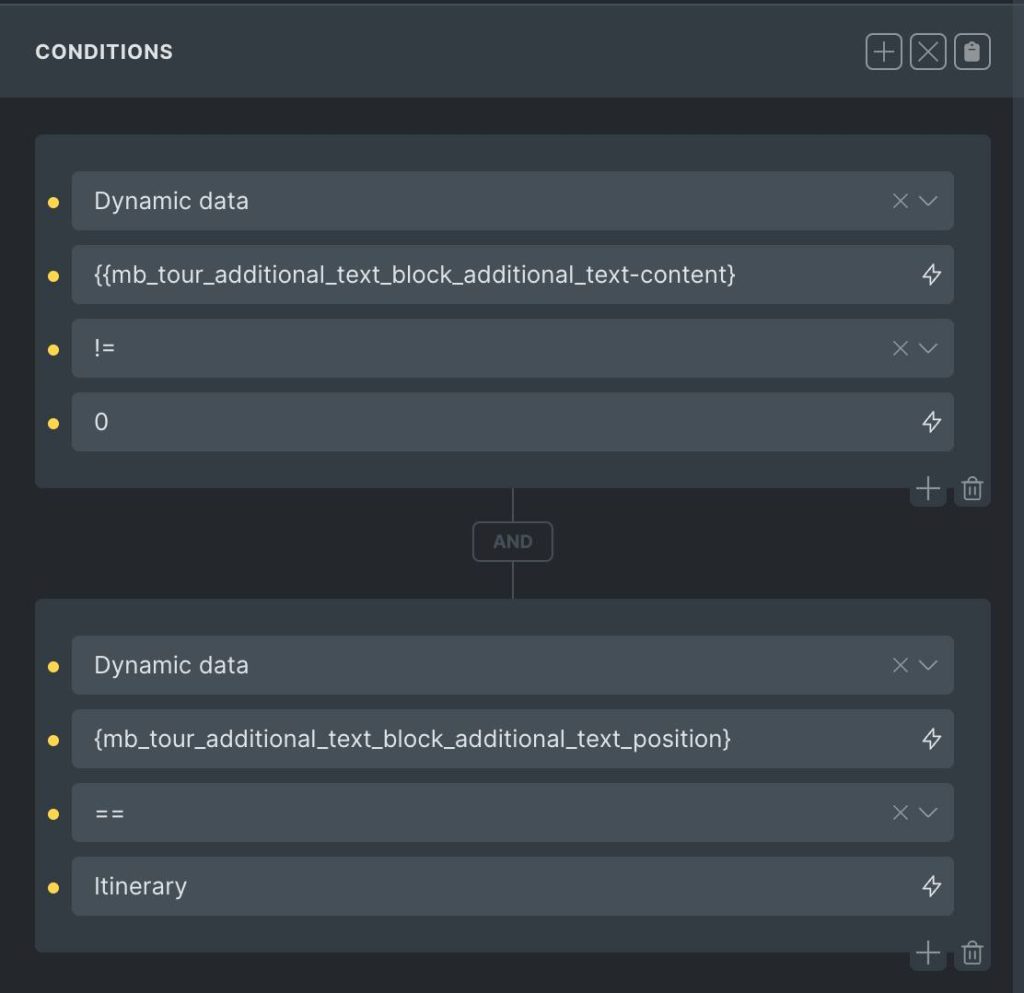The height and width of the screenshot is (993, 1024).
Task: Delete the second condition with its trash icon
Action: [x=972, y=953]
